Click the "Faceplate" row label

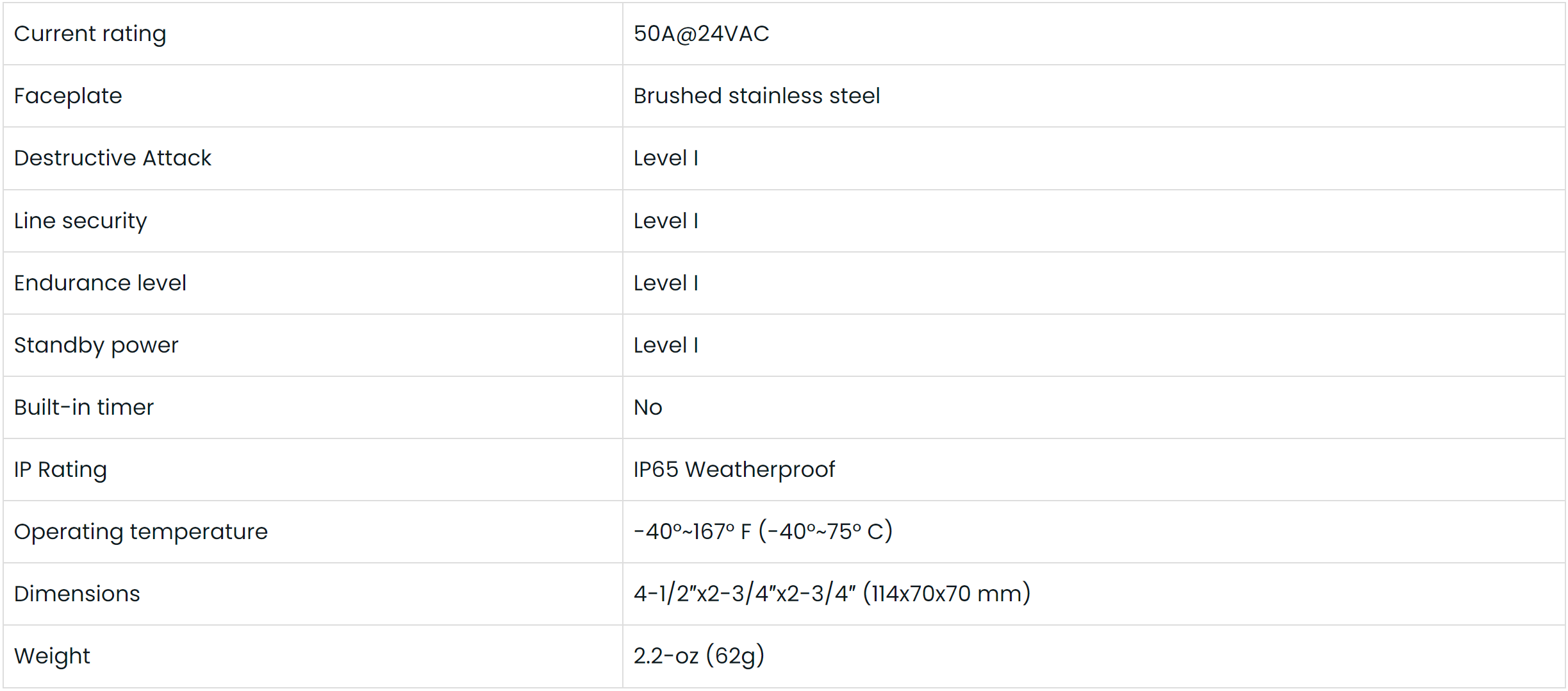[68, 96]
